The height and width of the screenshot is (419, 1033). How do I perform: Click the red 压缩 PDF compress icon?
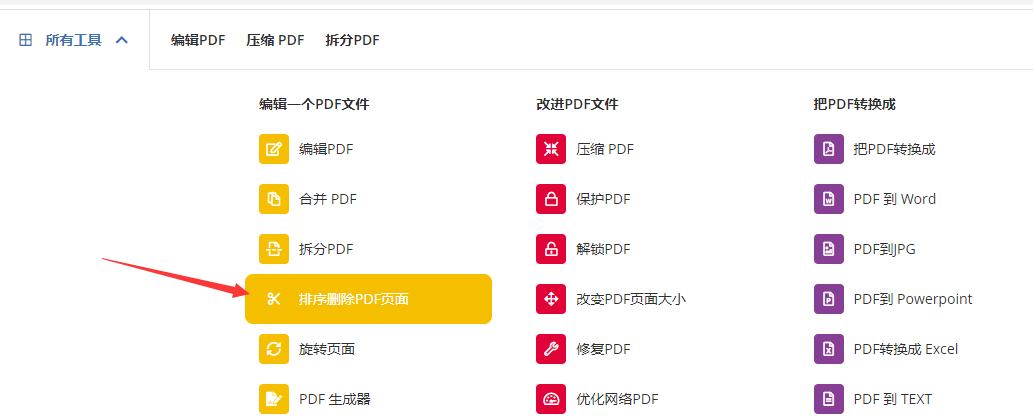[551, 149]
